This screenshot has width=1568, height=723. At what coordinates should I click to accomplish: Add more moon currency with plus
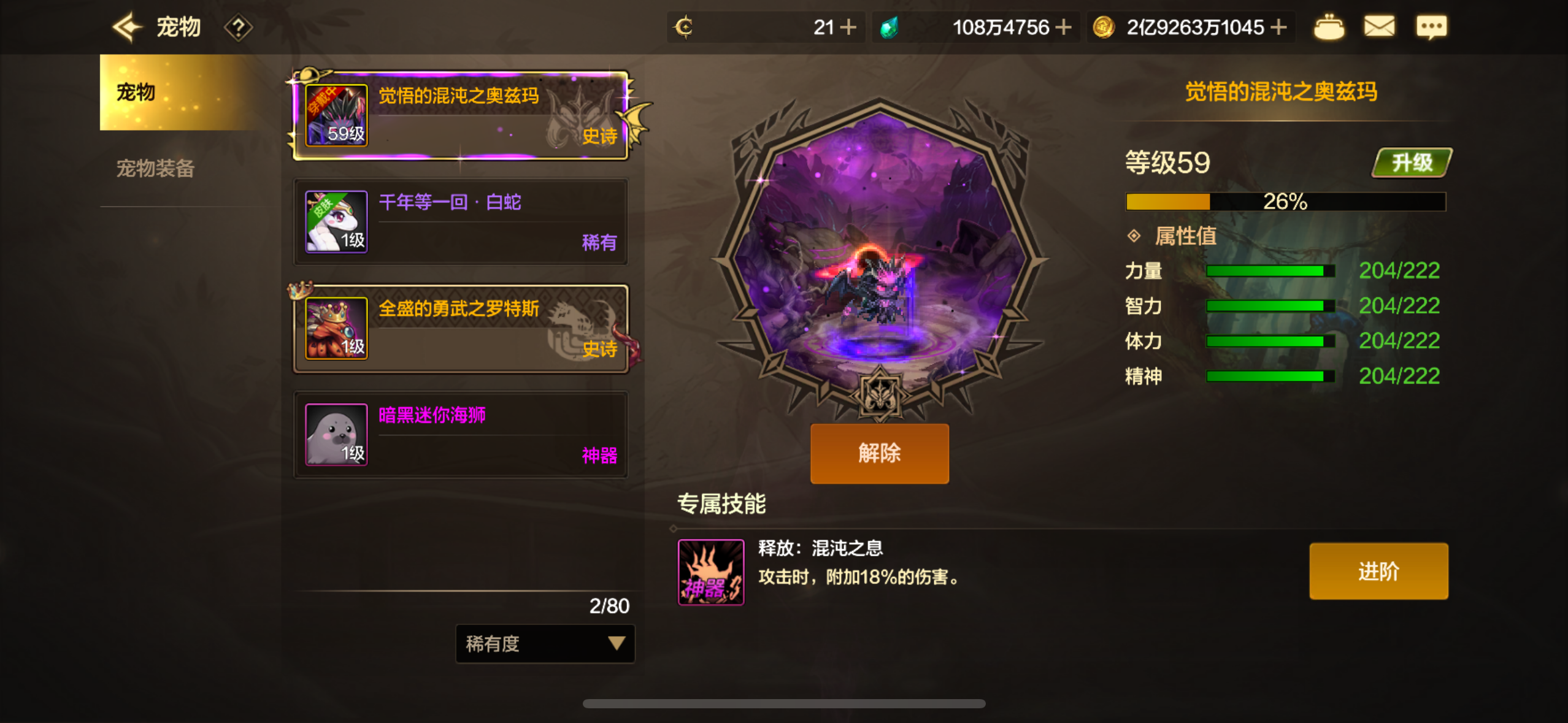coord(848,28)
